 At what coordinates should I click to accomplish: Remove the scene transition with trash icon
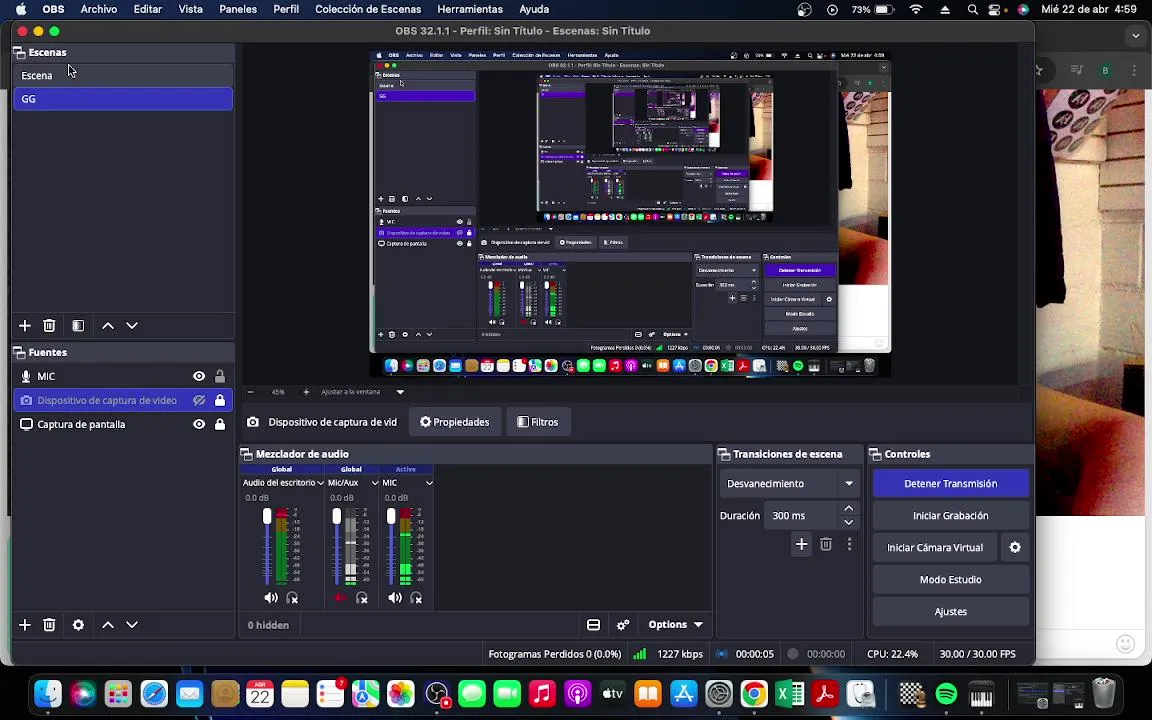click(826, 544)
